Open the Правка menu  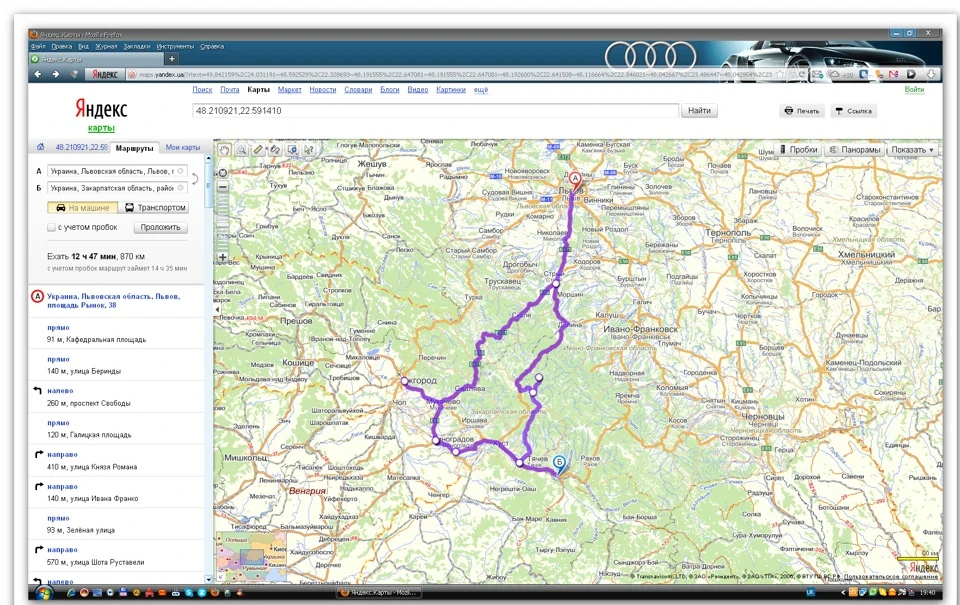62,47
